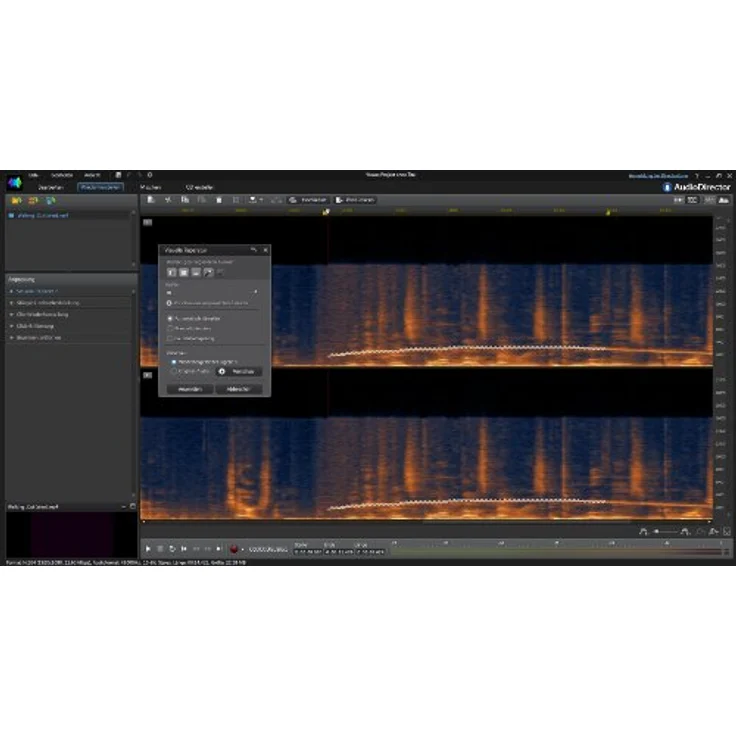This screenshot has height=736, width=736.
Task: Expand first adjustment item in Anpassung list
Action: [x=11, y=291]
